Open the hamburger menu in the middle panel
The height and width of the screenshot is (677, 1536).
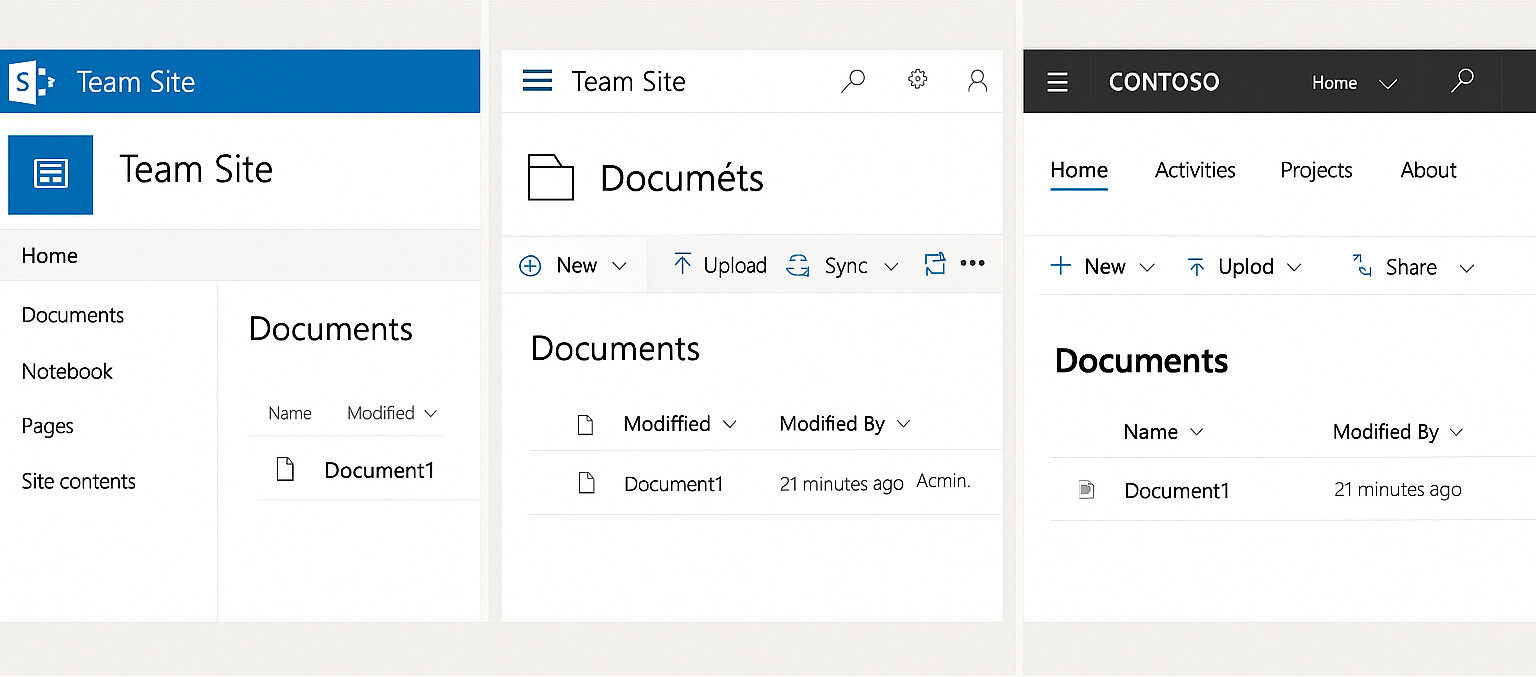tap(537, 81)
